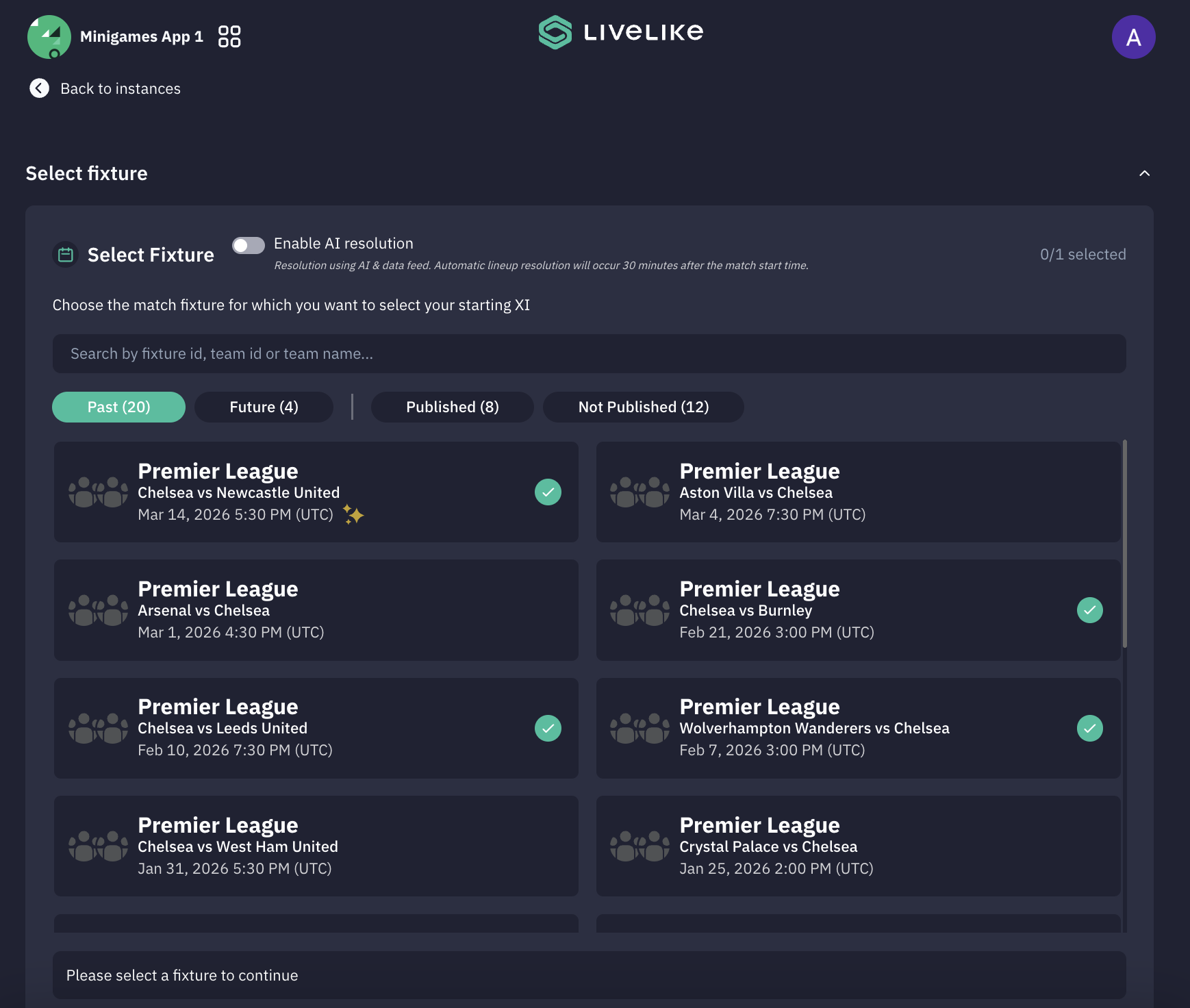Click the 'Feb 21, 2026 3:00 PM (UTC)' date
Image resolution: width=1190 pixels, height=1008 pixels.
[776, 632]
